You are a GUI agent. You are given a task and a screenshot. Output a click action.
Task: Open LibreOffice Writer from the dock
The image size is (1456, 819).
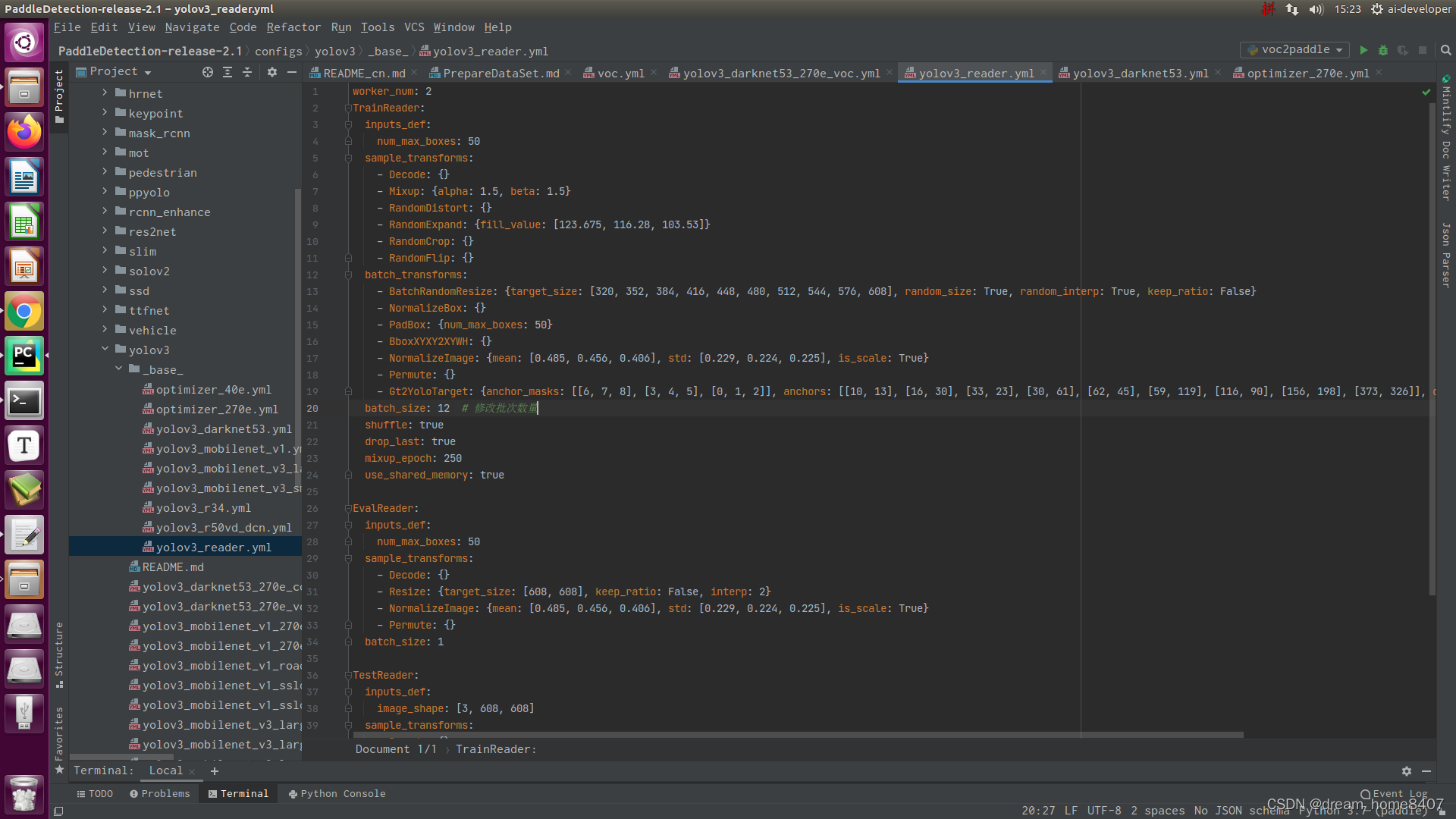point(24,177)
